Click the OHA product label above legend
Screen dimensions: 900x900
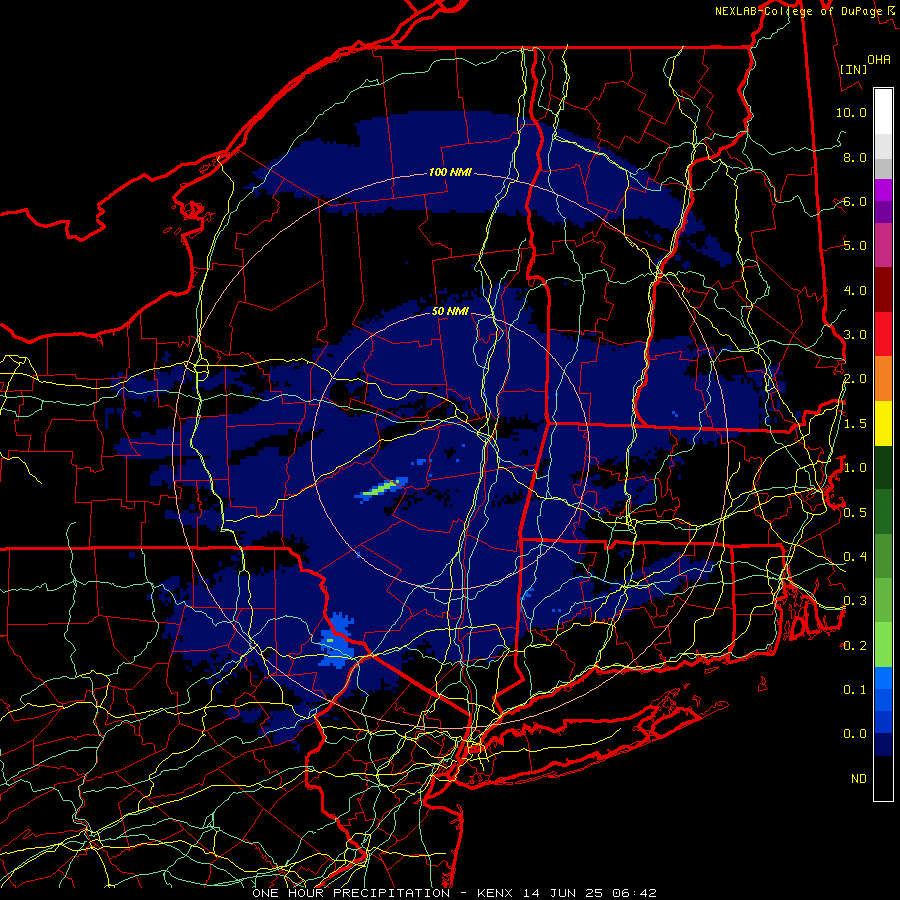[878, 59]
